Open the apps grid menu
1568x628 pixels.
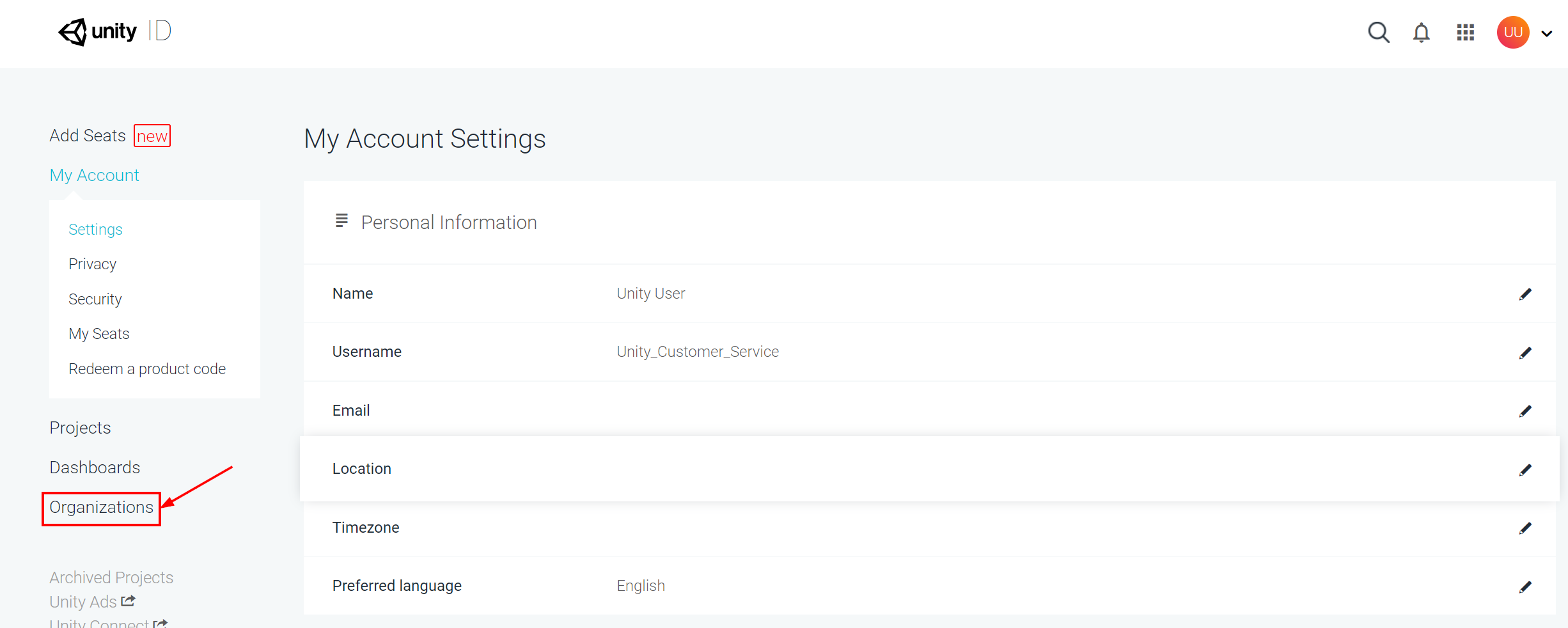(1466, 32)
